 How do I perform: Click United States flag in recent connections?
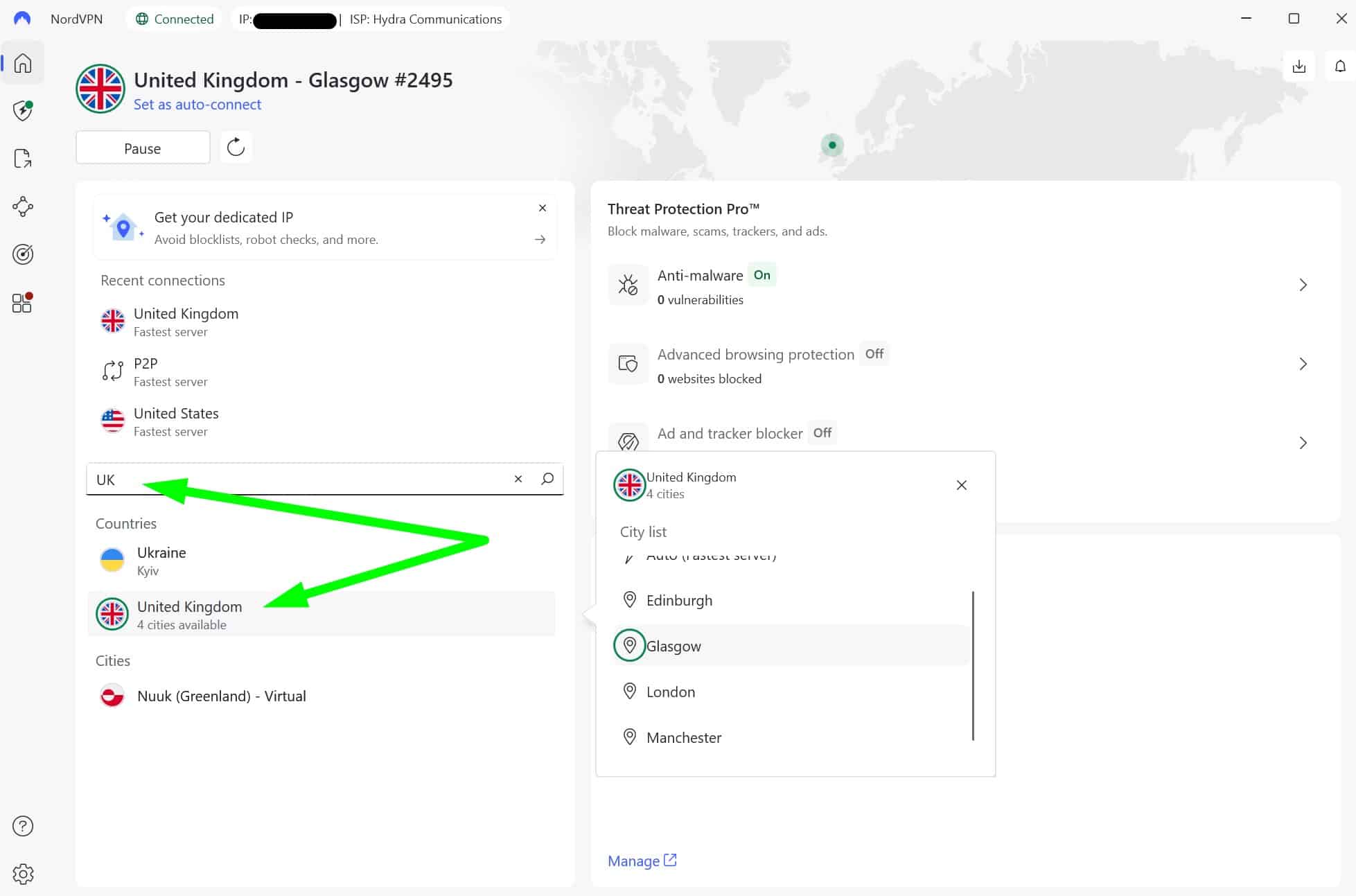click(113, 421)
